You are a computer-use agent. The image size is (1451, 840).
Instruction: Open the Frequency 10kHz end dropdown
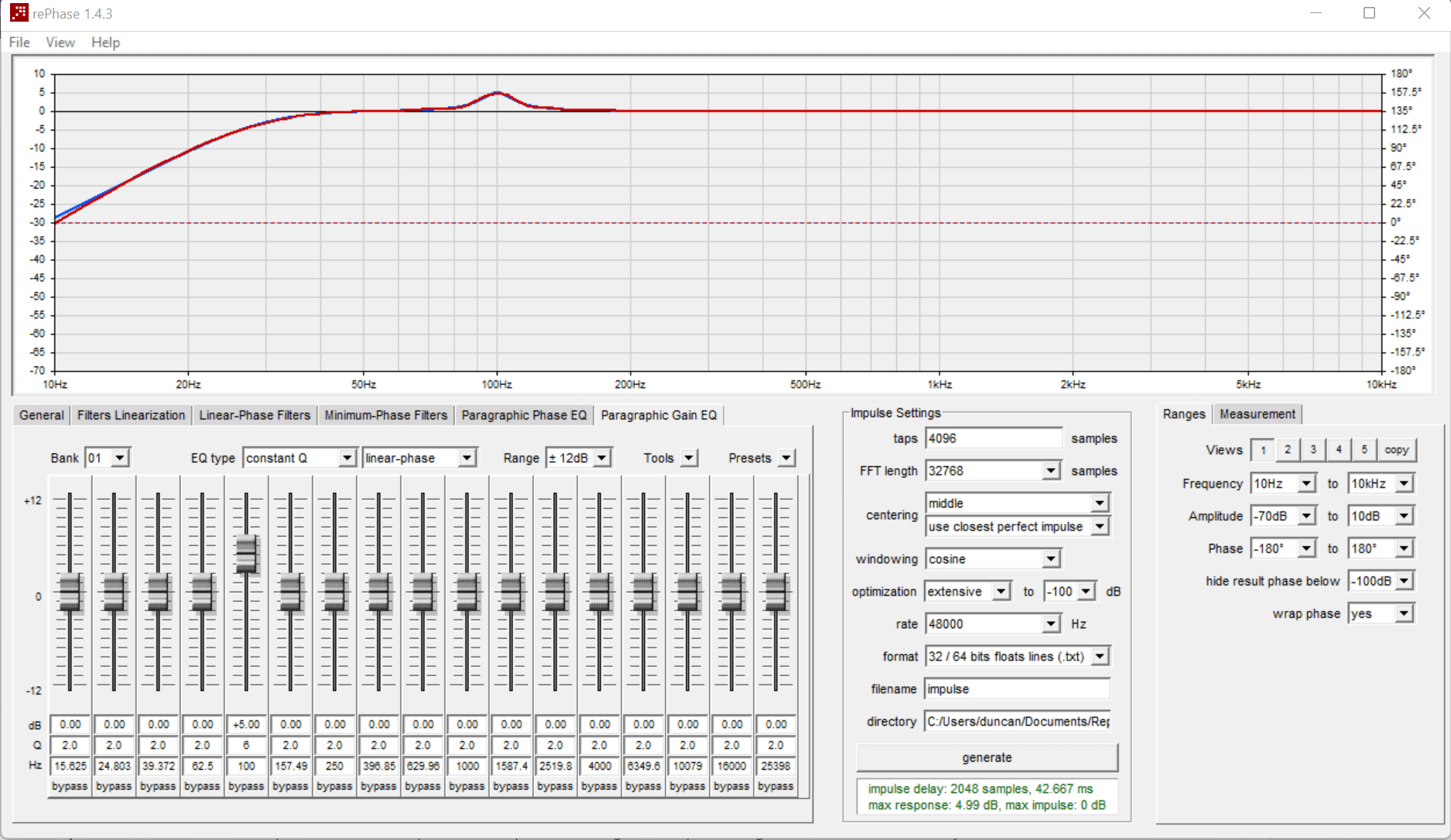(x=1381, y=483)
